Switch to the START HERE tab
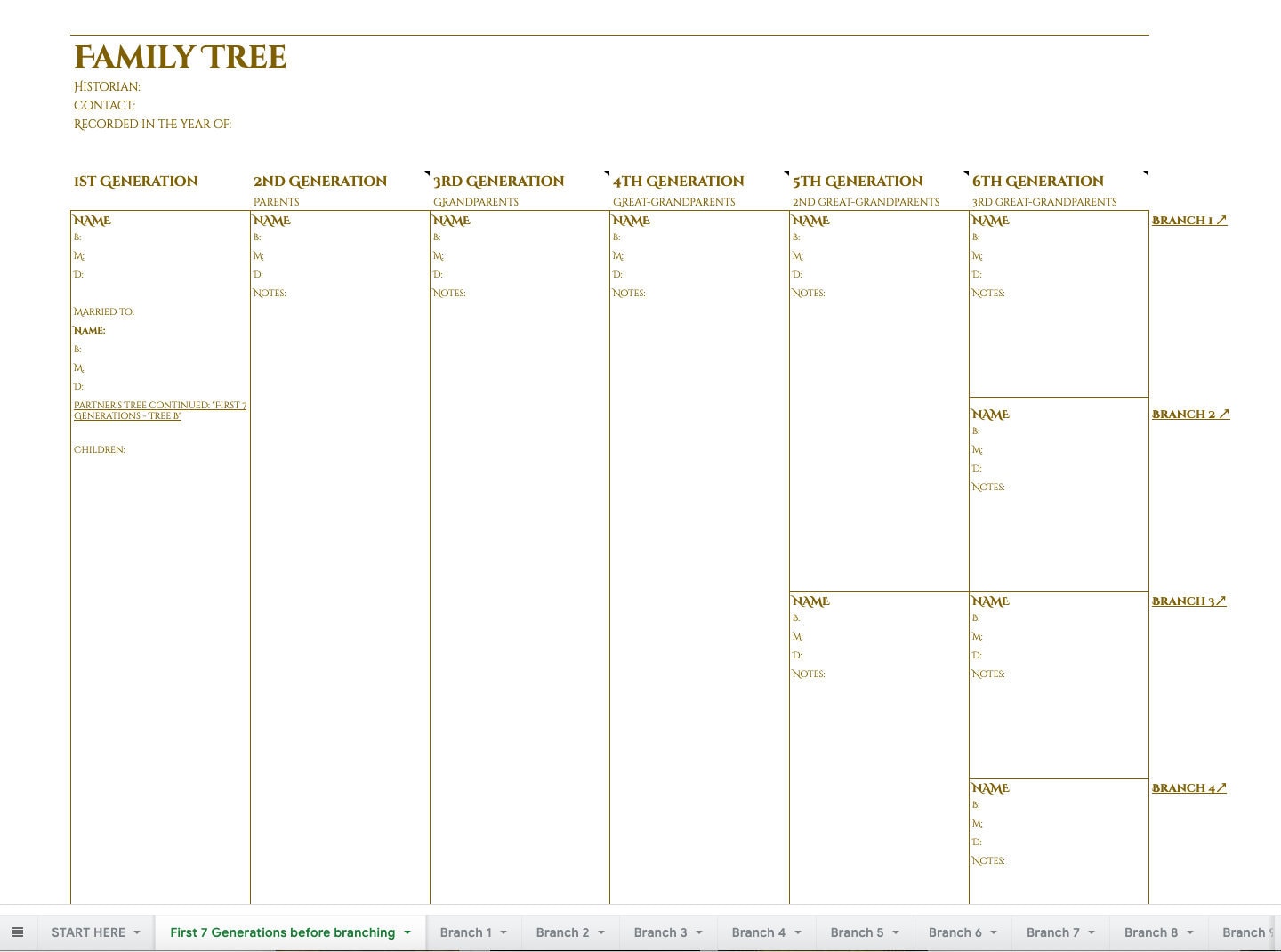Image resolution: width=1281 pixels, height=952 pixels. click(x=89, y=932)
